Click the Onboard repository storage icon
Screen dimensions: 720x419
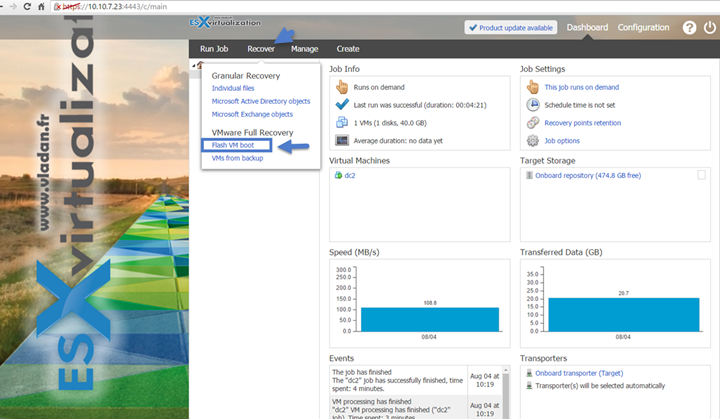tap(529, 176)
